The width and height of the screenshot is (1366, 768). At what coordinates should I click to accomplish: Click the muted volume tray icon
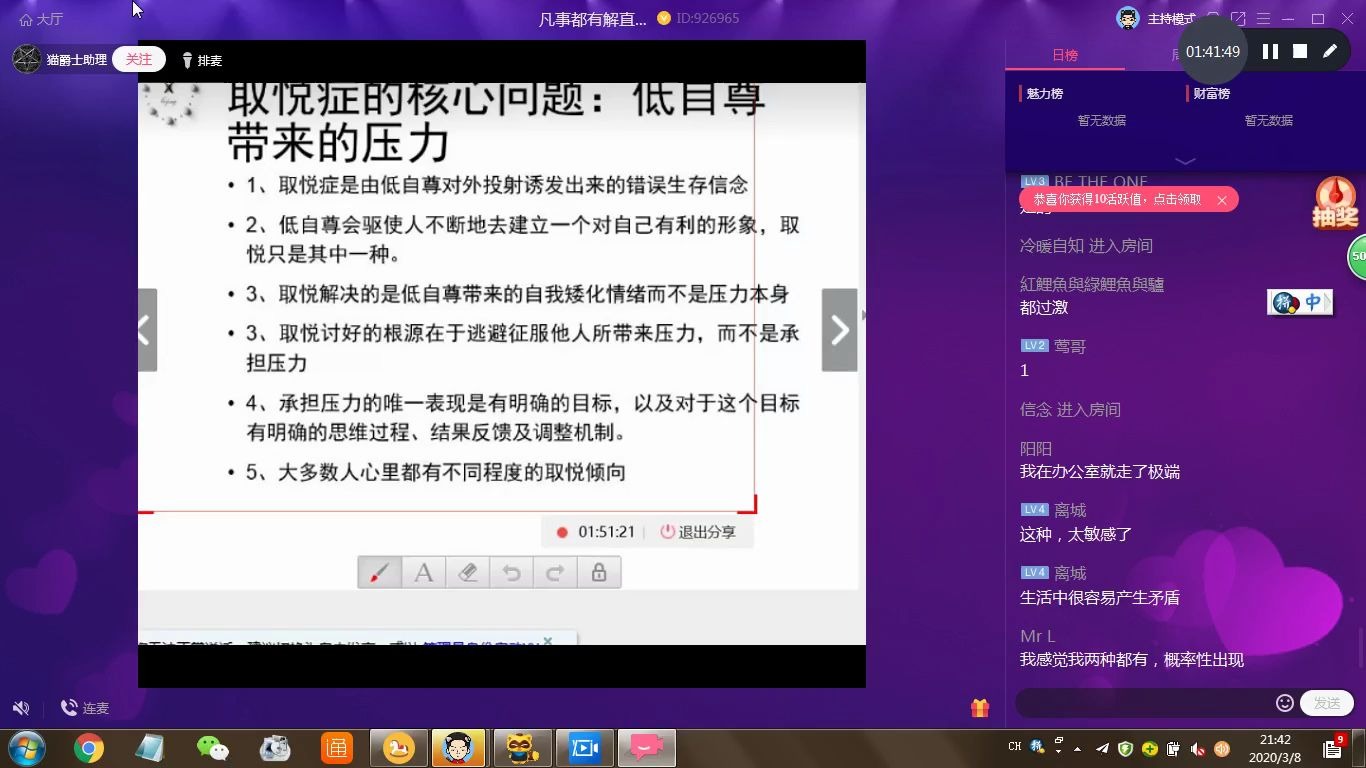click(1198, 749)
